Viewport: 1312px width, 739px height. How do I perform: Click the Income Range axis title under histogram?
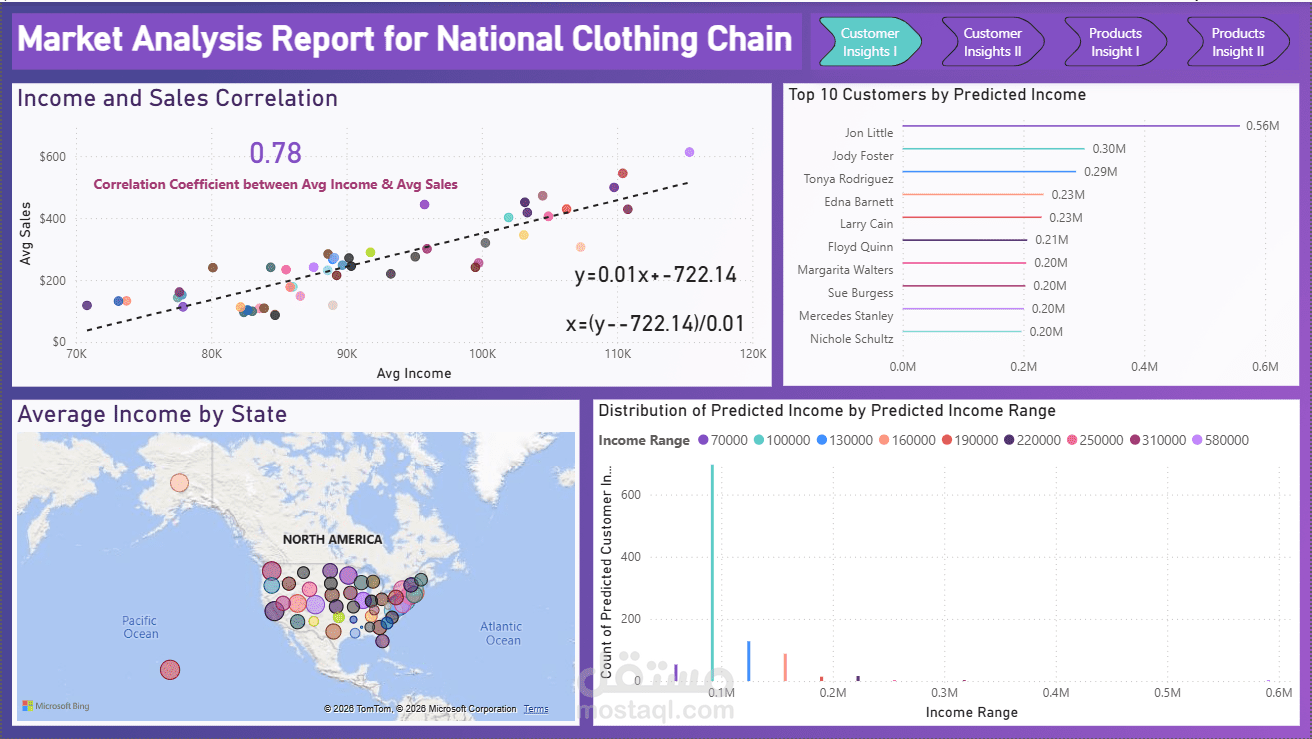tap(972, 713)
